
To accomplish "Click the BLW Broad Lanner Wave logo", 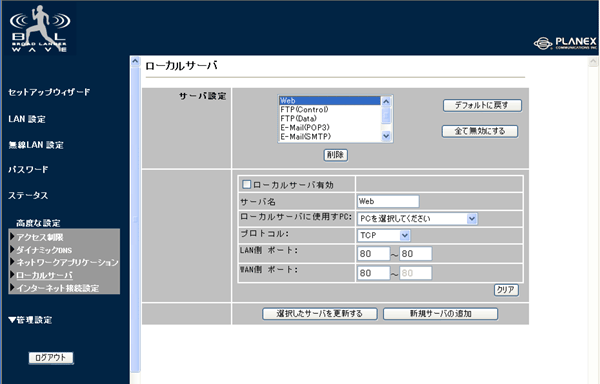I will click(x=39, y=29).
